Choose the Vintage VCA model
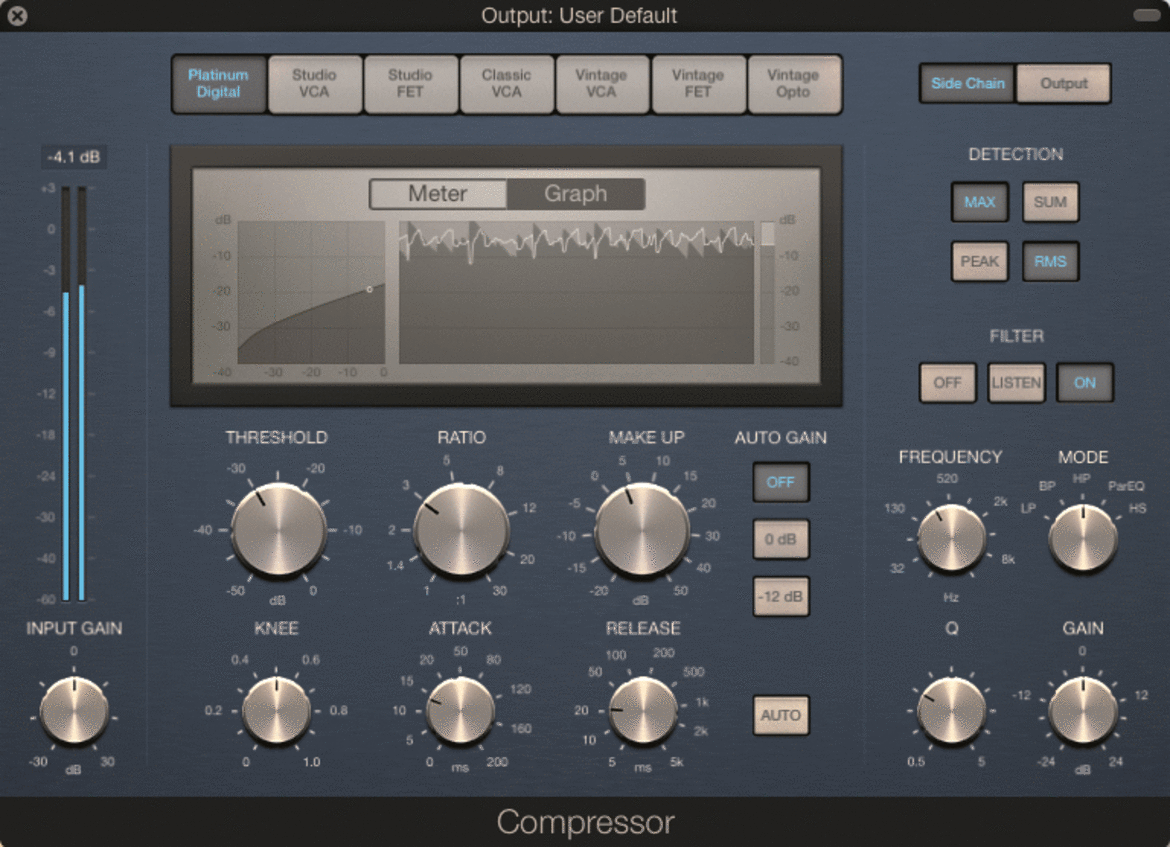 [601, 84]
